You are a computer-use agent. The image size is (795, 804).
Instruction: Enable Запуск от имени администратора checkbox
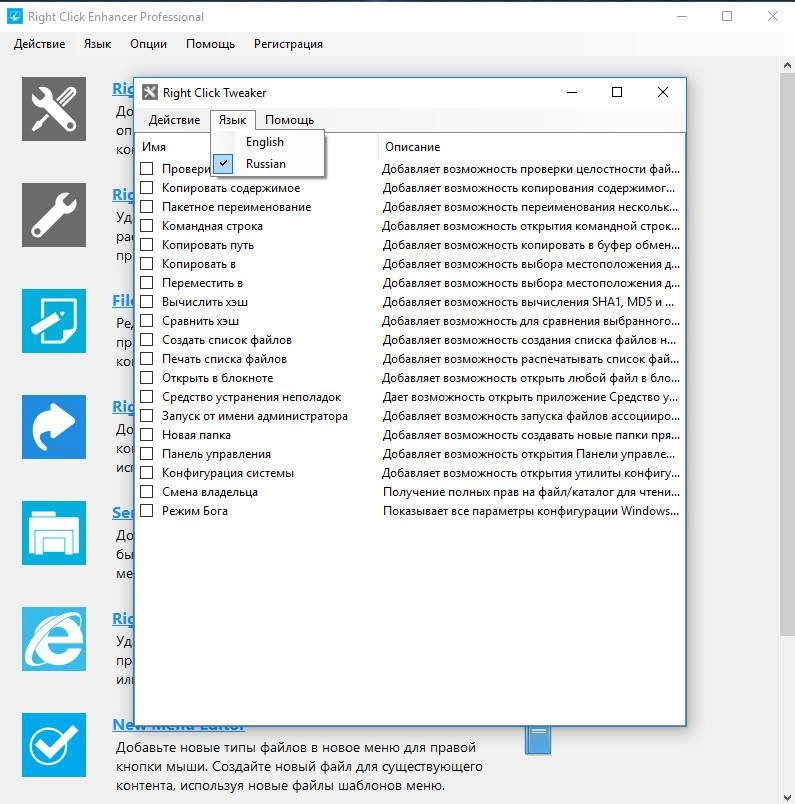click(x=147, y=416)
